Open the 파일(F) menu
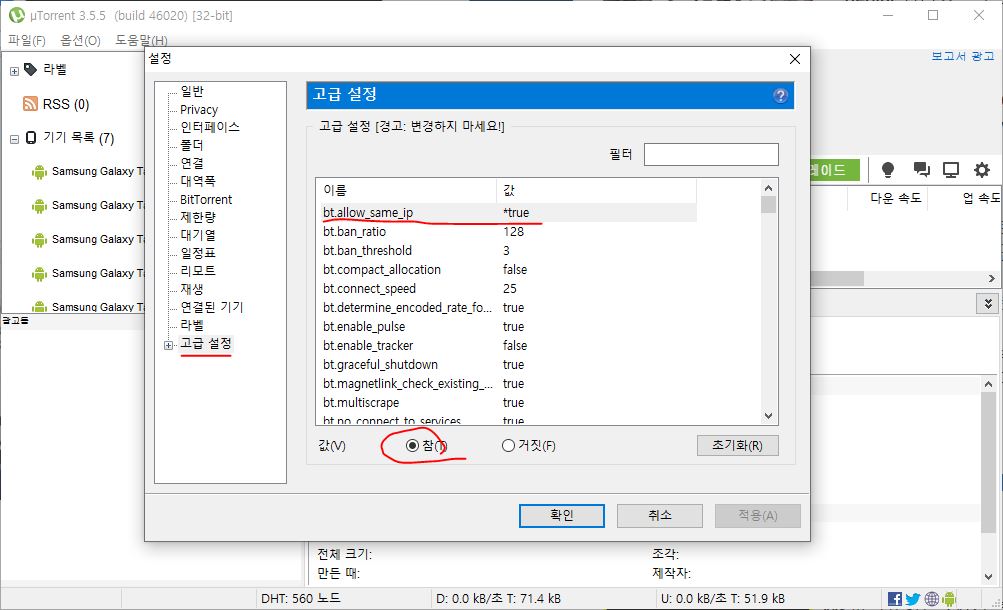 (x=27, y=40)
